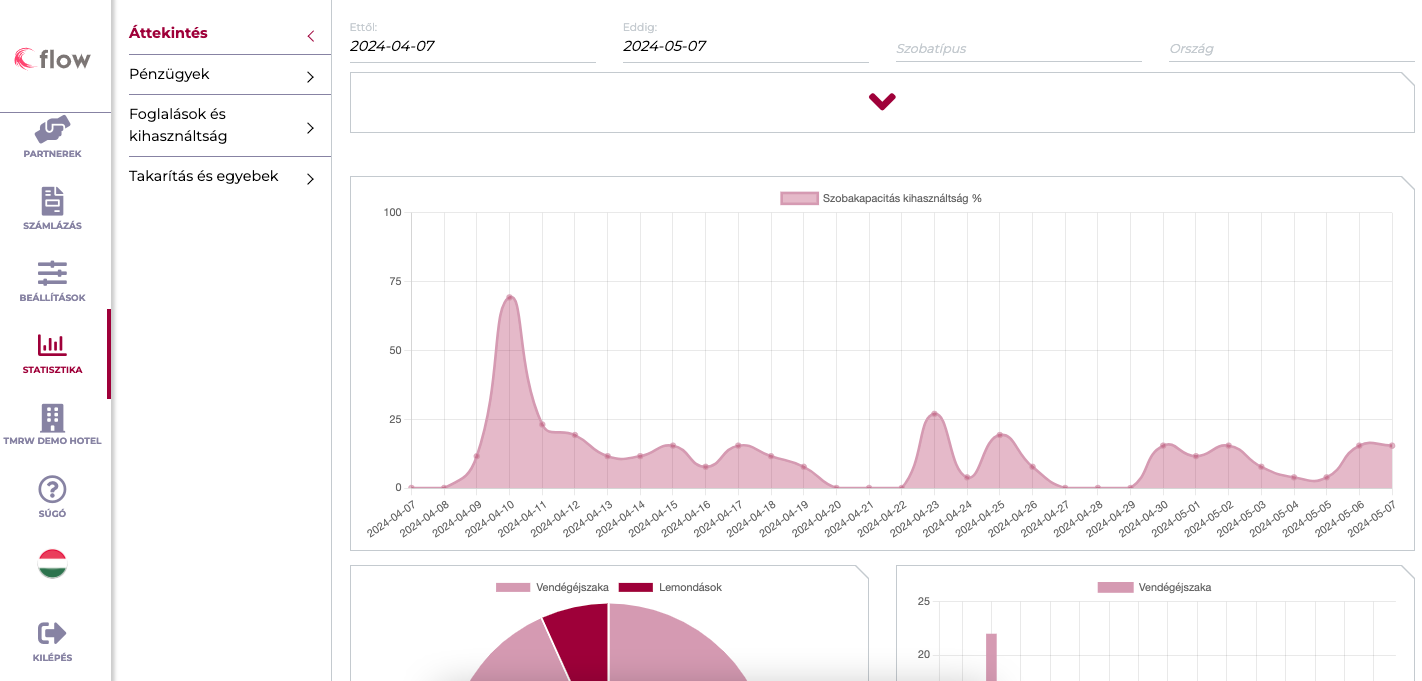The width and height of the screenshot is (1422, 681).
Task: Click the Áttekintés heading link
Action: 168,33
